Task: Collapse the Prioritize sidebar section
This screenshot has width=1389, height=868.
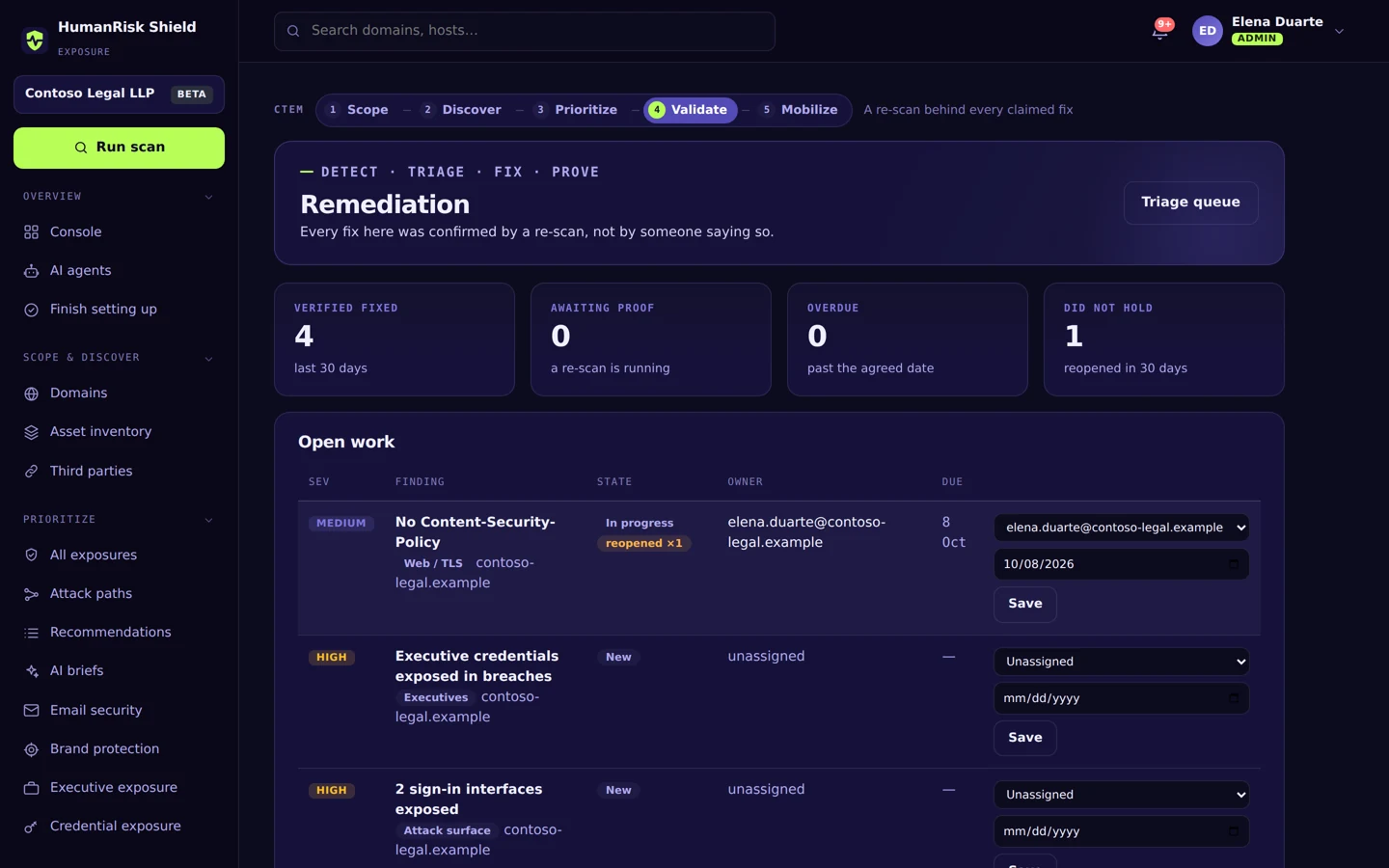Action: click(209, 520)
